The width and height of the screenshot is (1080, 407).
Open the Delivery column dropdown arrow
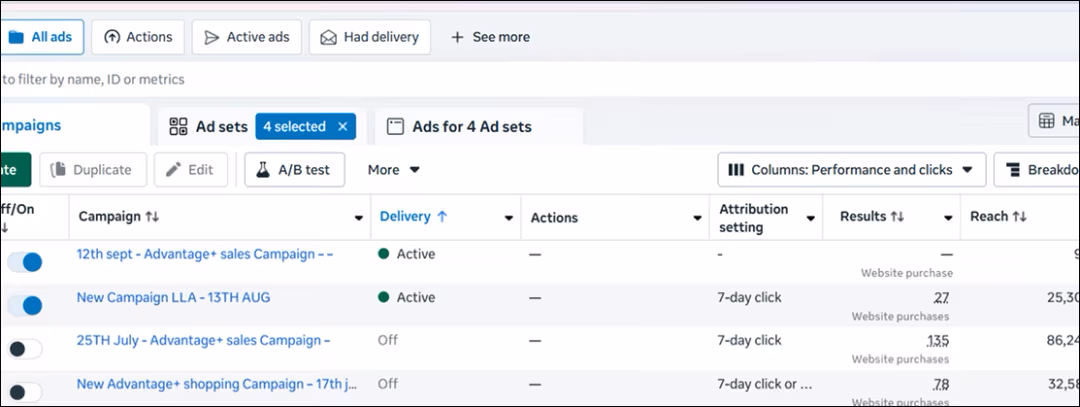coord(508,218)
